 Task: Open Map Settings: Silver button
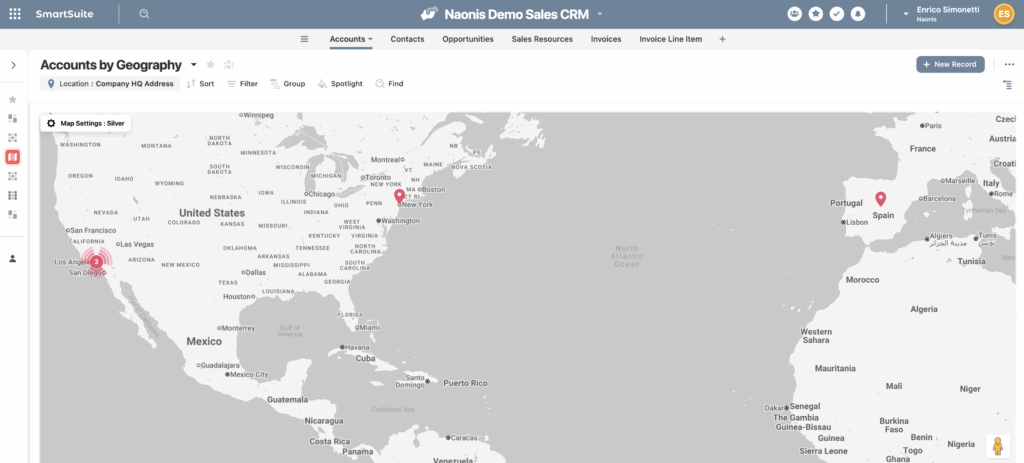[85, 123]
